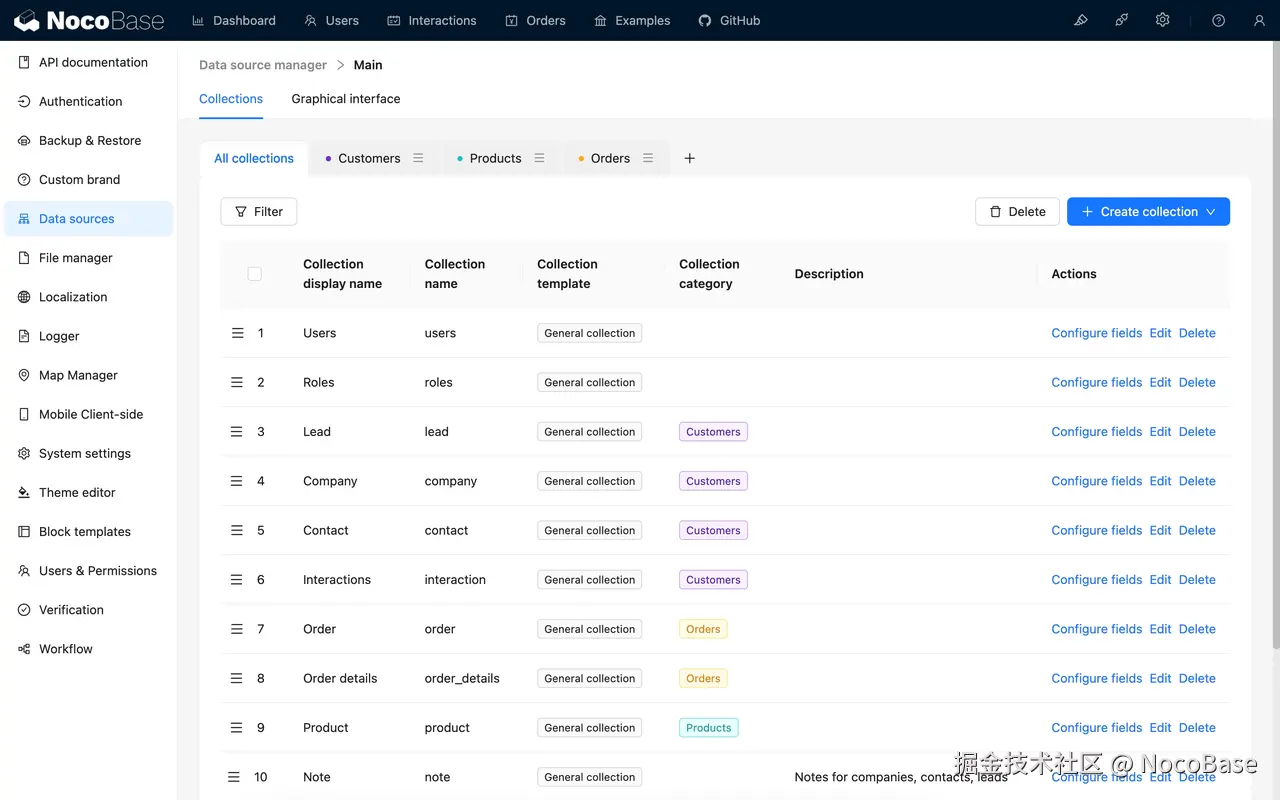
Task: Open File manager from the sidebar
Action: click(73, 257)
